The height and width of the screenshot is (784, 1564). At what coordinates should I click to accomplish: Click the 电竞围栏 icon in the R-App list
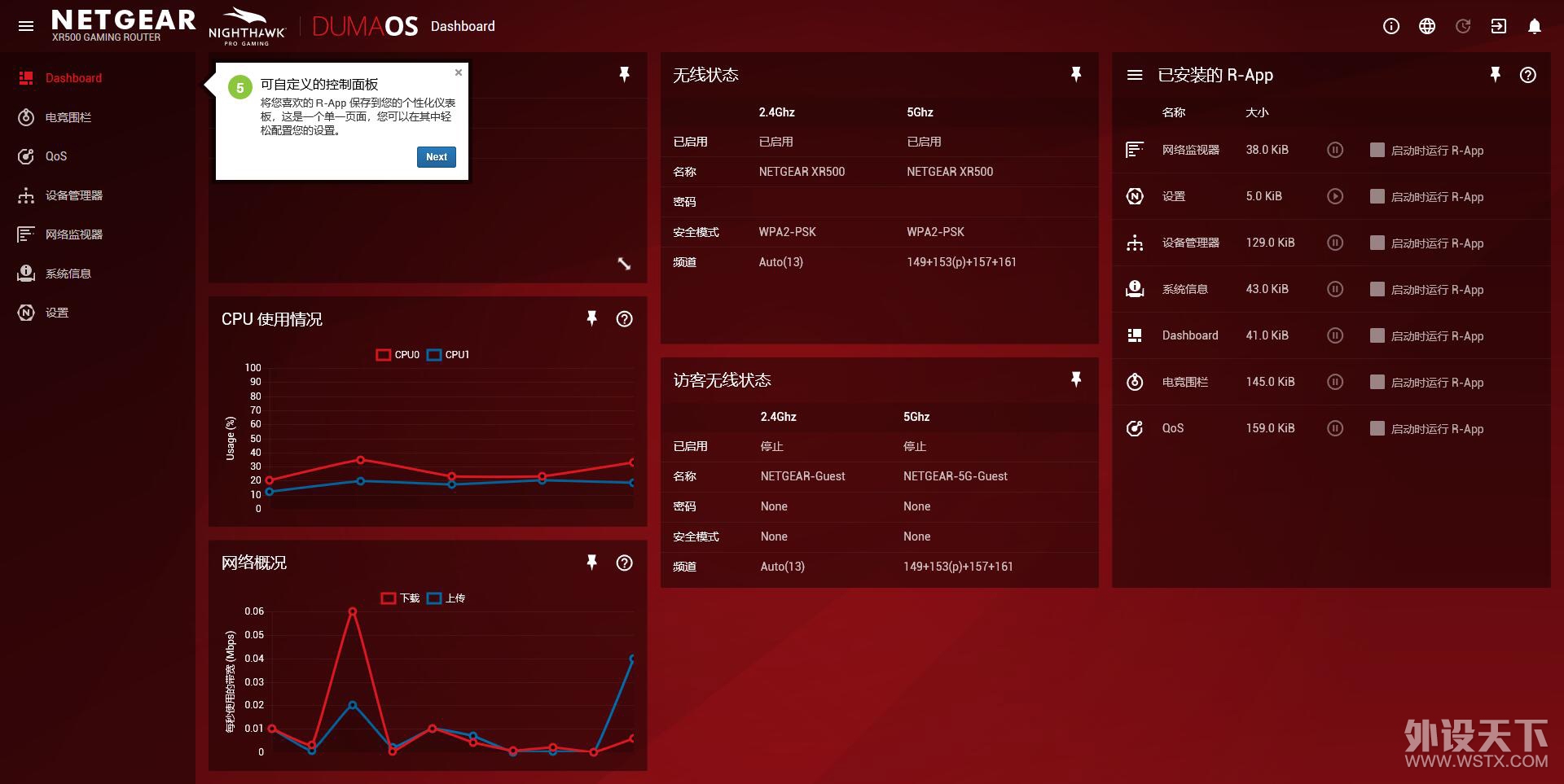tap(1135, 382)
